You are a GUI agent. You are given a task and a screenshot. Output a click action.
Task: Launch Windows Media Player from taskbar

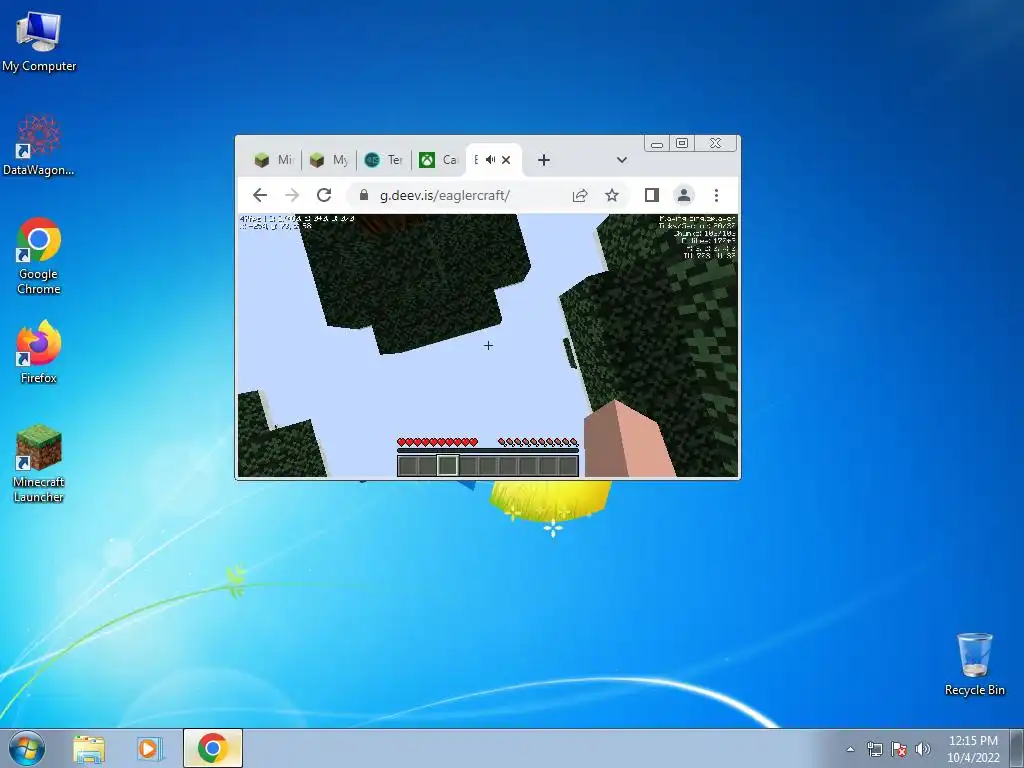click(149, 749)
